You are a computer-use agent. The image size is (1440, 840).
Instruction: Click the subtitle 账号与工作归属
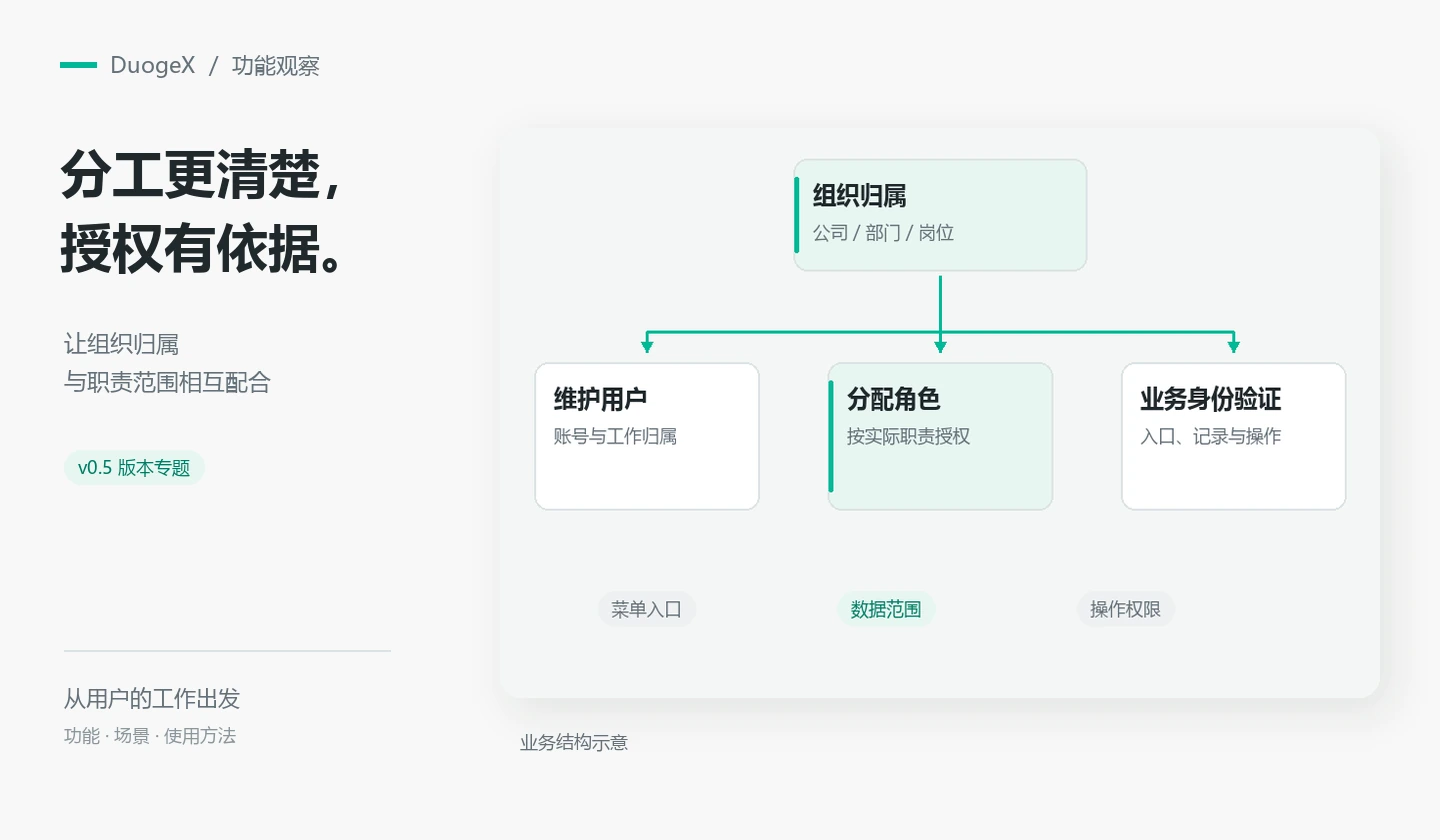[615, 436]
